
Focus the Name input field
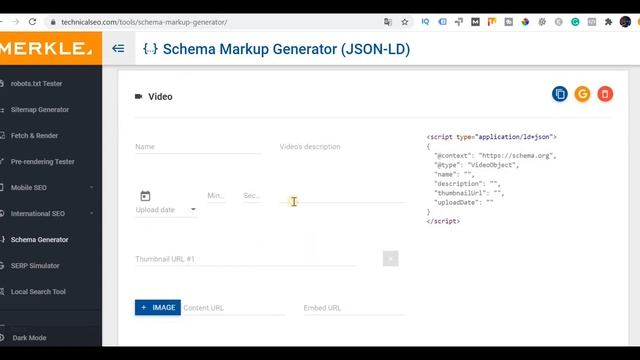(198, 147)
